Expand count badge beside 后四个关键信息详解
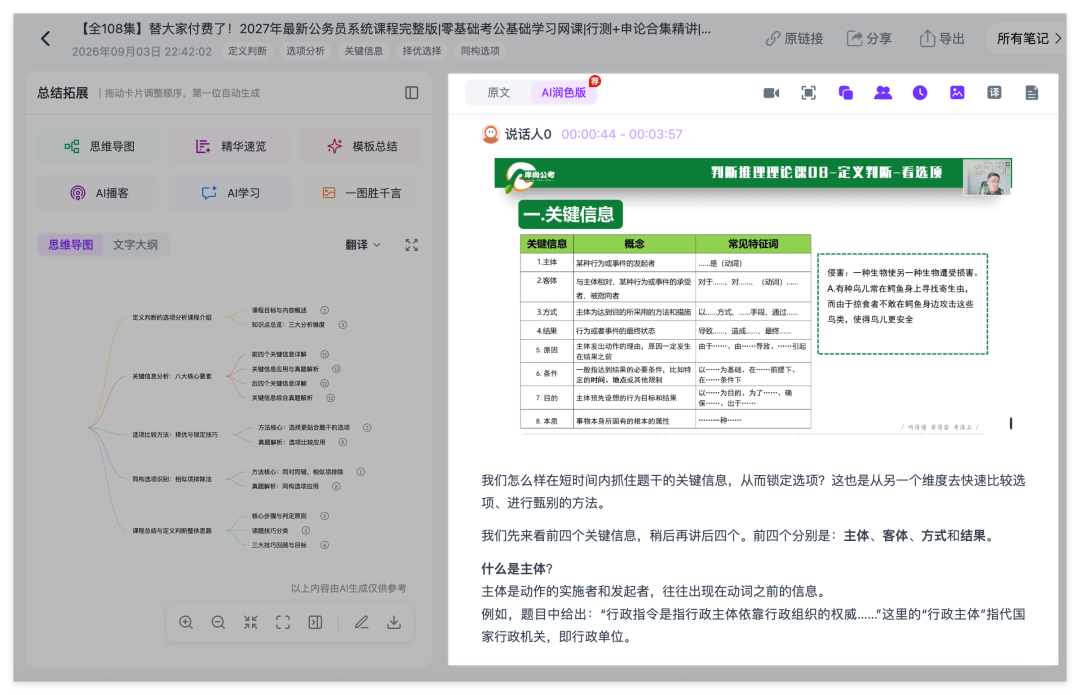The width and height of the screenshot is (1080, 695). coord(324,384)
